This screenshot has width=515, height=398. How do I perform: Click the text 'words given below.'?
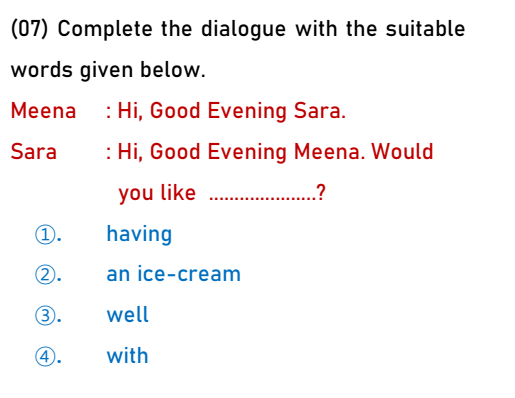click(x=108, y=71)
